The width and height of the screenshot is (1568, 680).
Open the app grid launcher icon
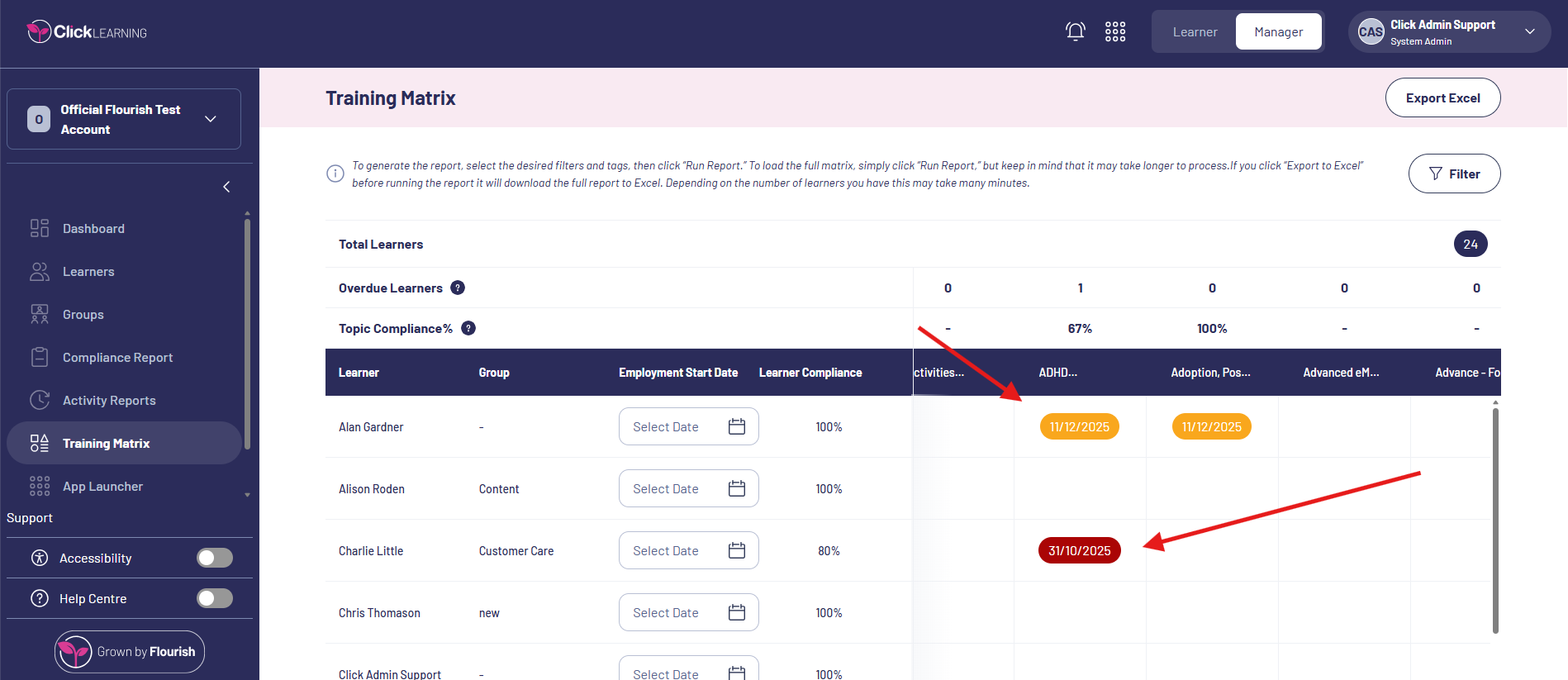coord(1115,31)
